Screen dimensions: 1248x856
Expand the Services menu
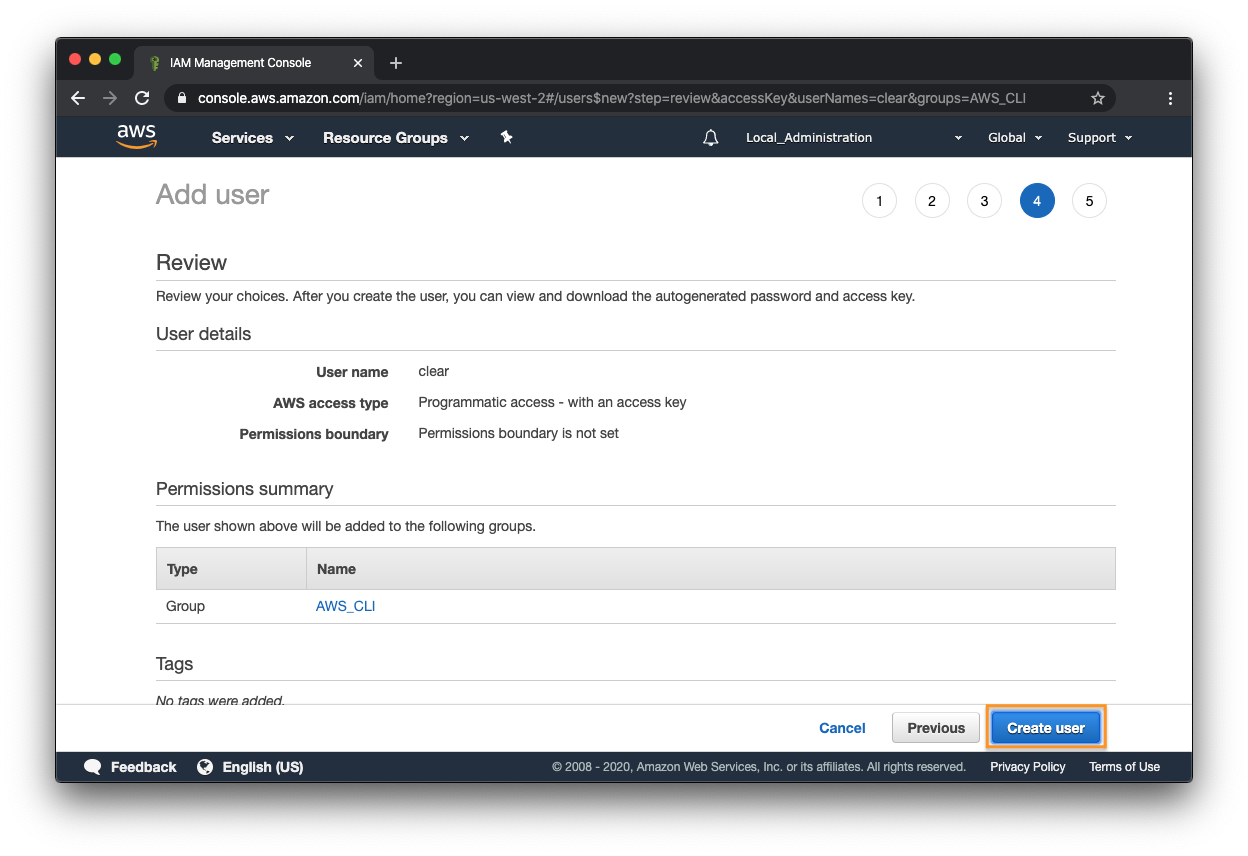click(x=253, y=138)
